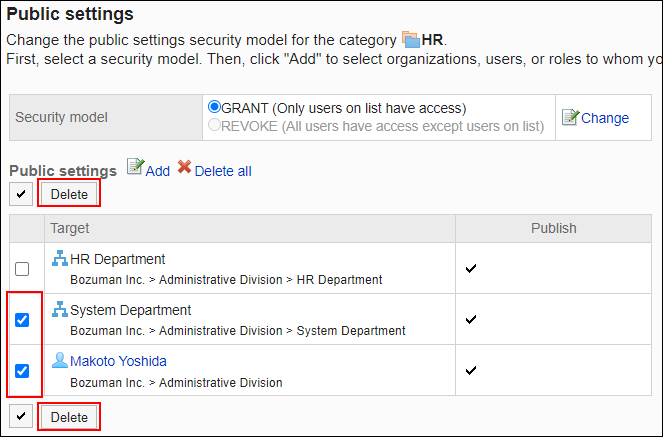663x437 pixels.
Task: Click the System Department breadcrumb path text
Action: tap(238, 330)
